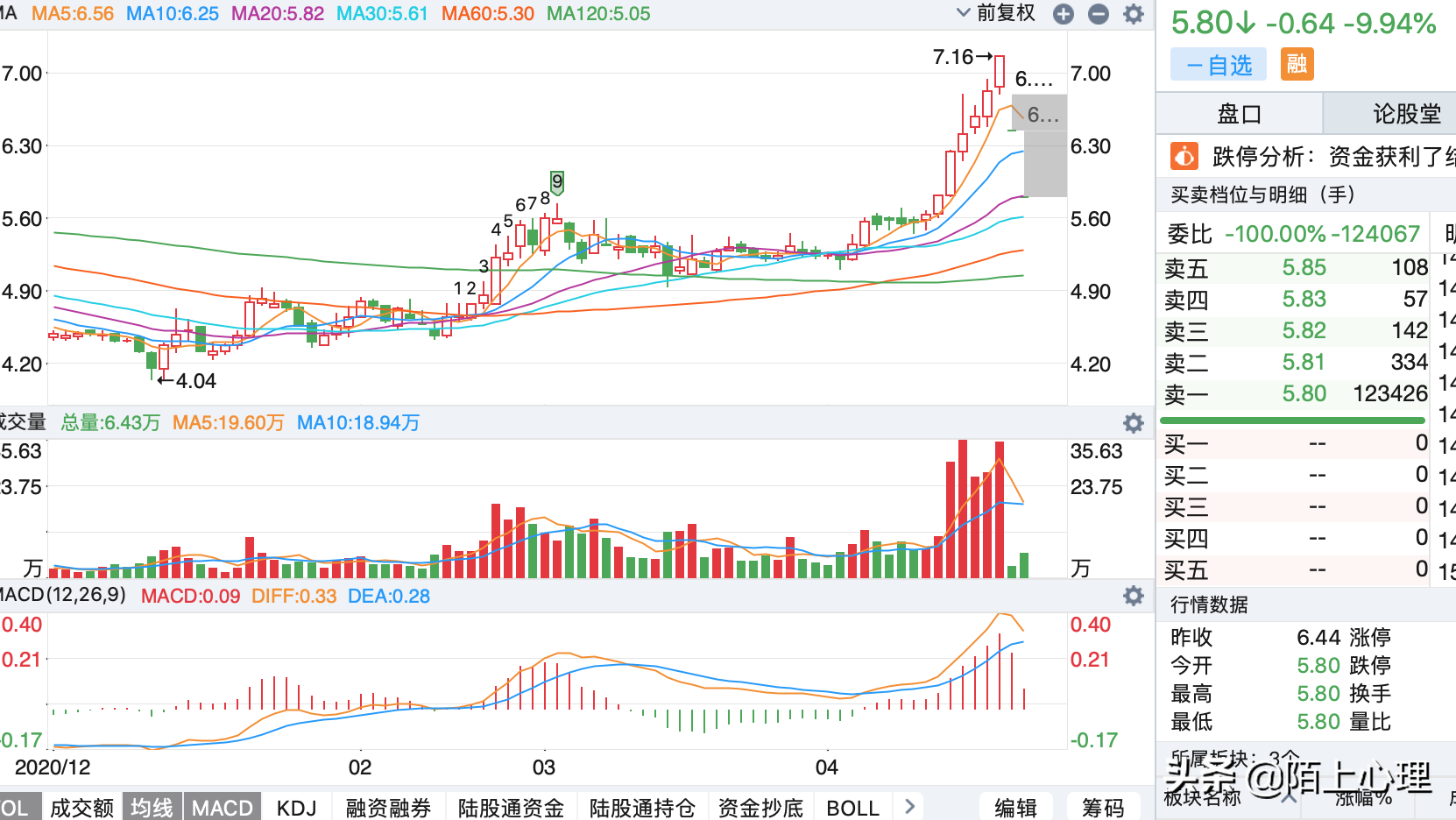
Task: Click 筹码 button
Action: [1103, 807]
